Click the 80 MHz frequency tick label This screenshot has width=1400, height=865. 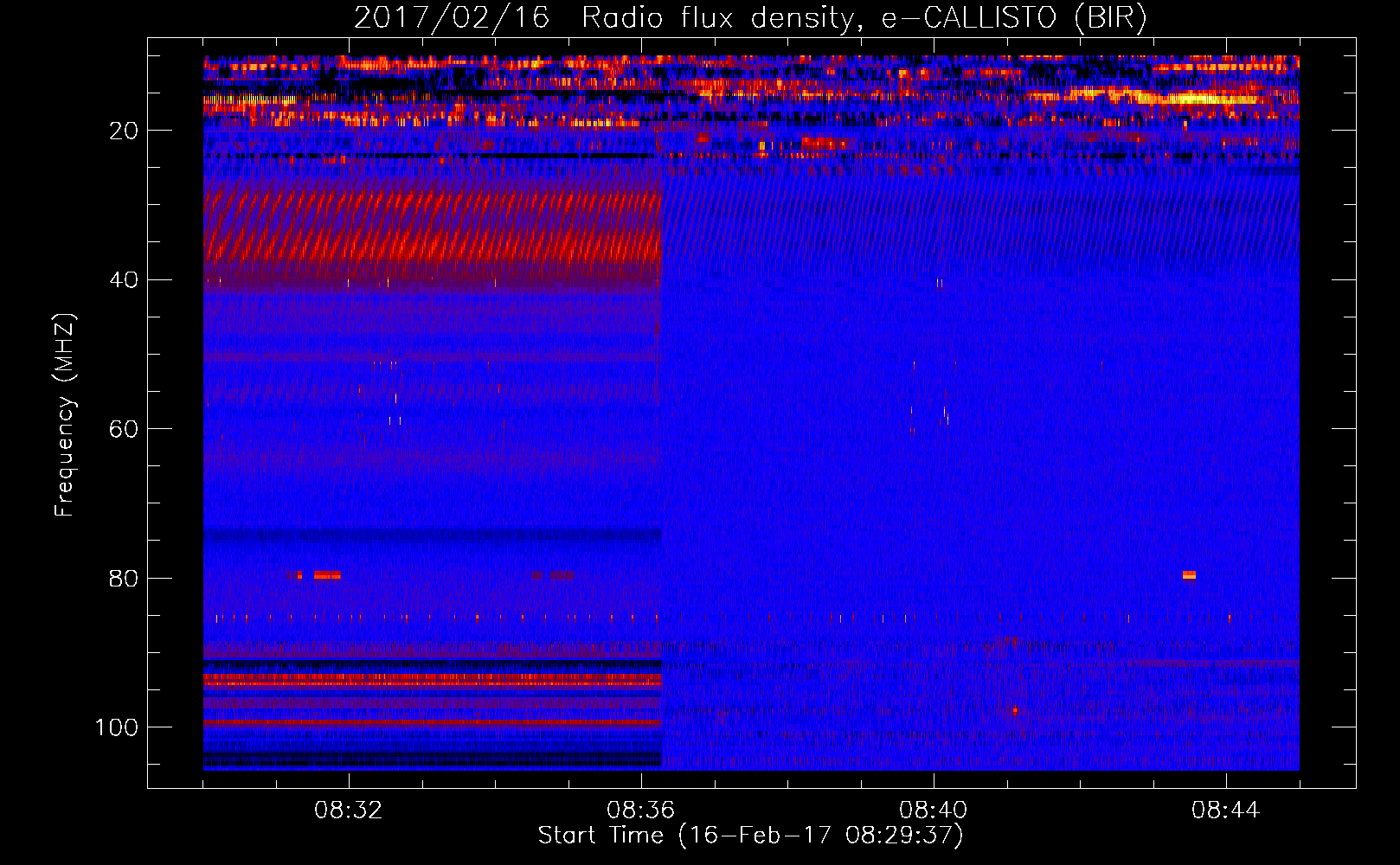(124, 579)
